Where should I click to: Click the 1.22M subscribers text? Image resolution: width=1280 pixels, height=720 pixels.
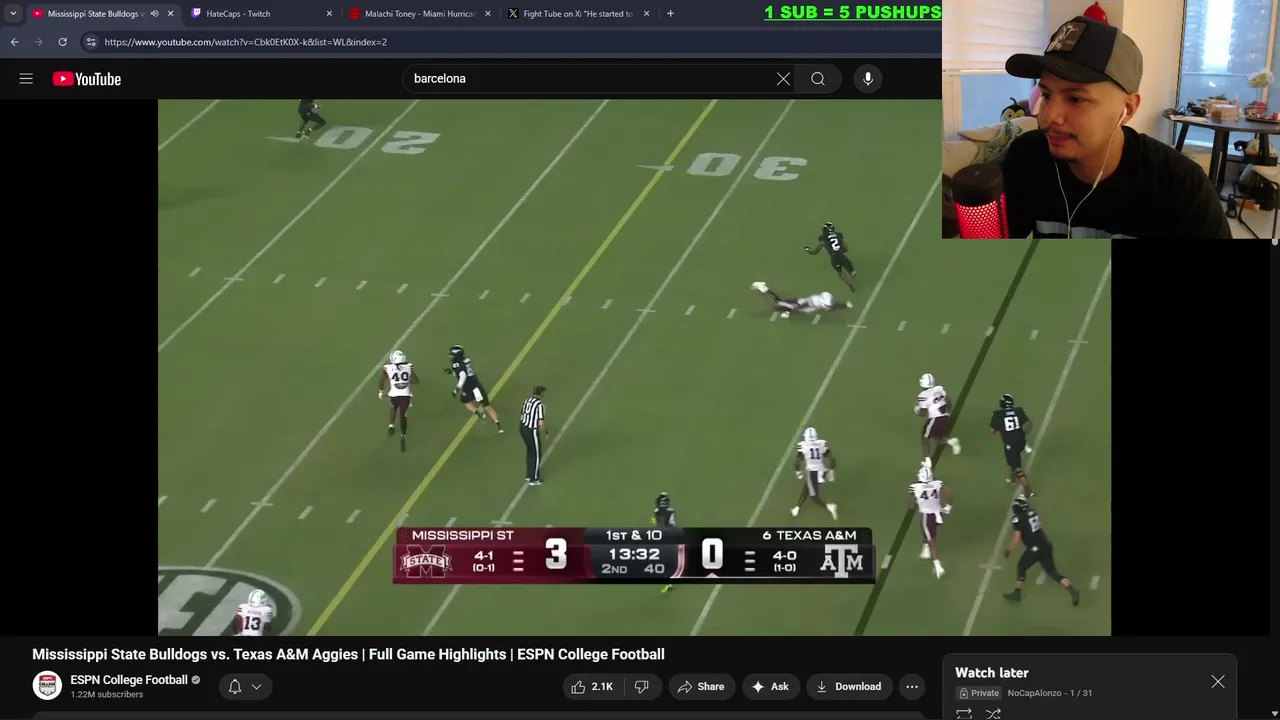tap(106, 695)
